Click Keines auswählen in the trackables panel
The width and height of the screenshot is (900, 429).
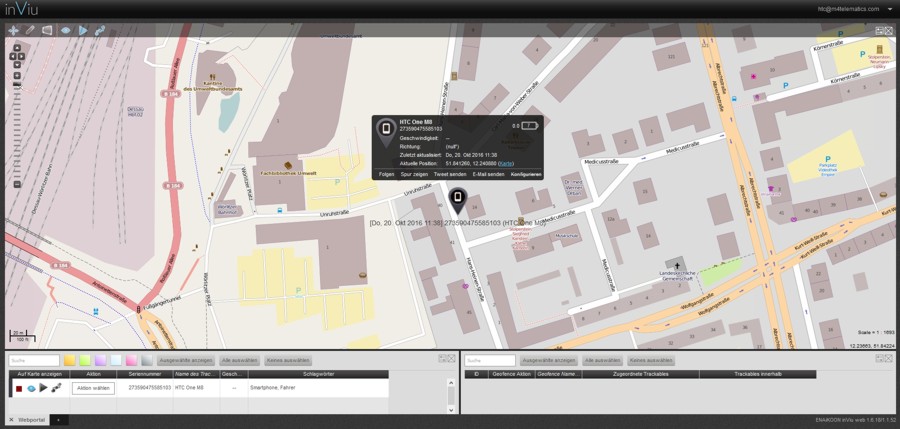tap(288, 360)
